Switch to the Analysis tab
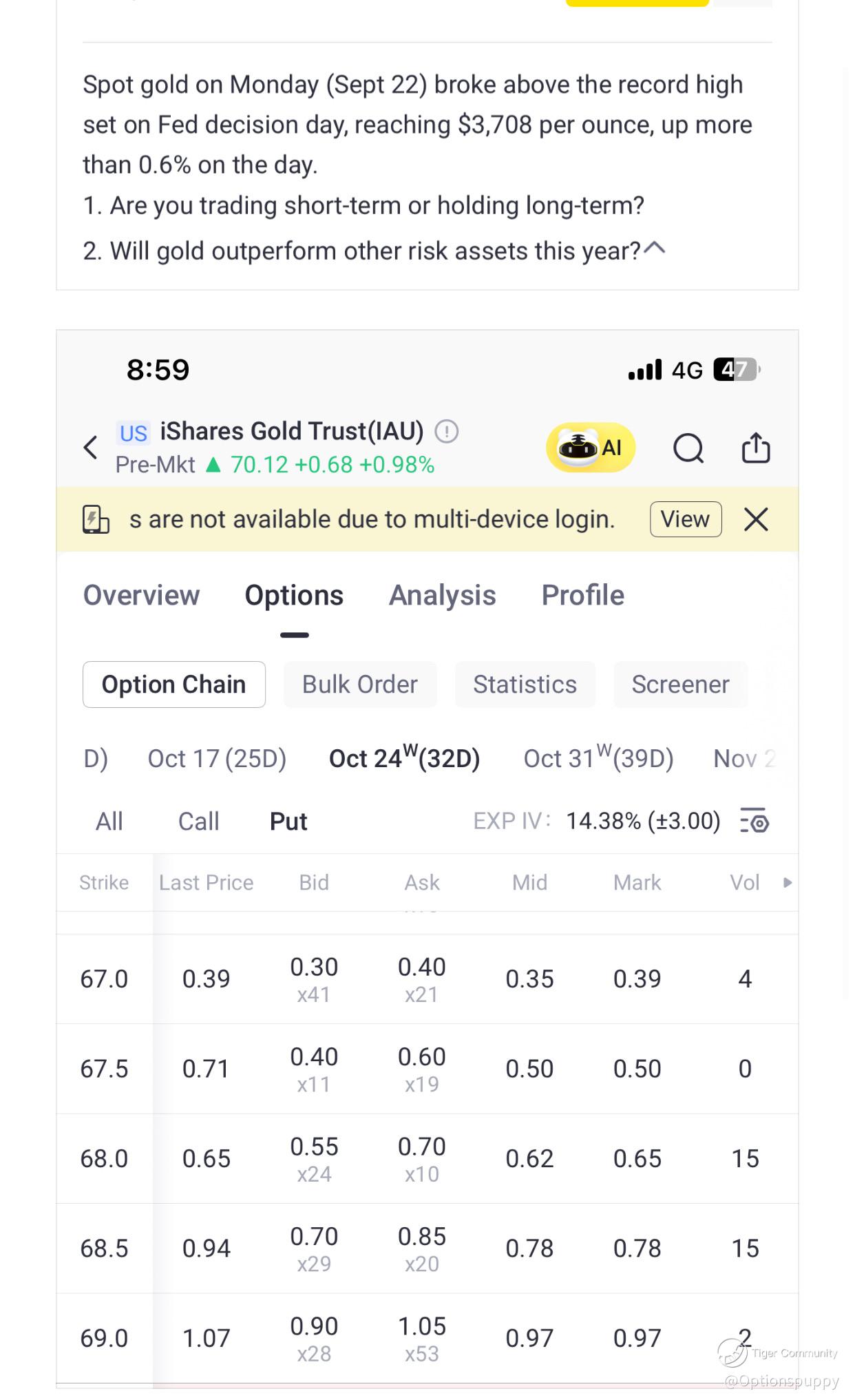The height and width of the screenshot is (1400, 855). [x=442, y=596]
